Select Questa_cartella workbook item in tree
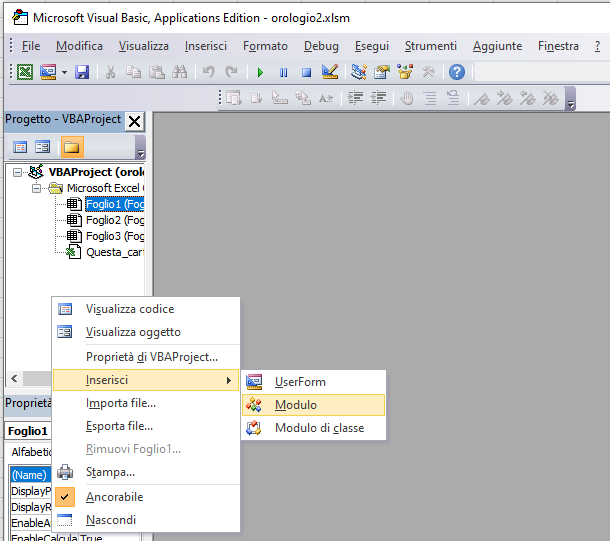 114,252
